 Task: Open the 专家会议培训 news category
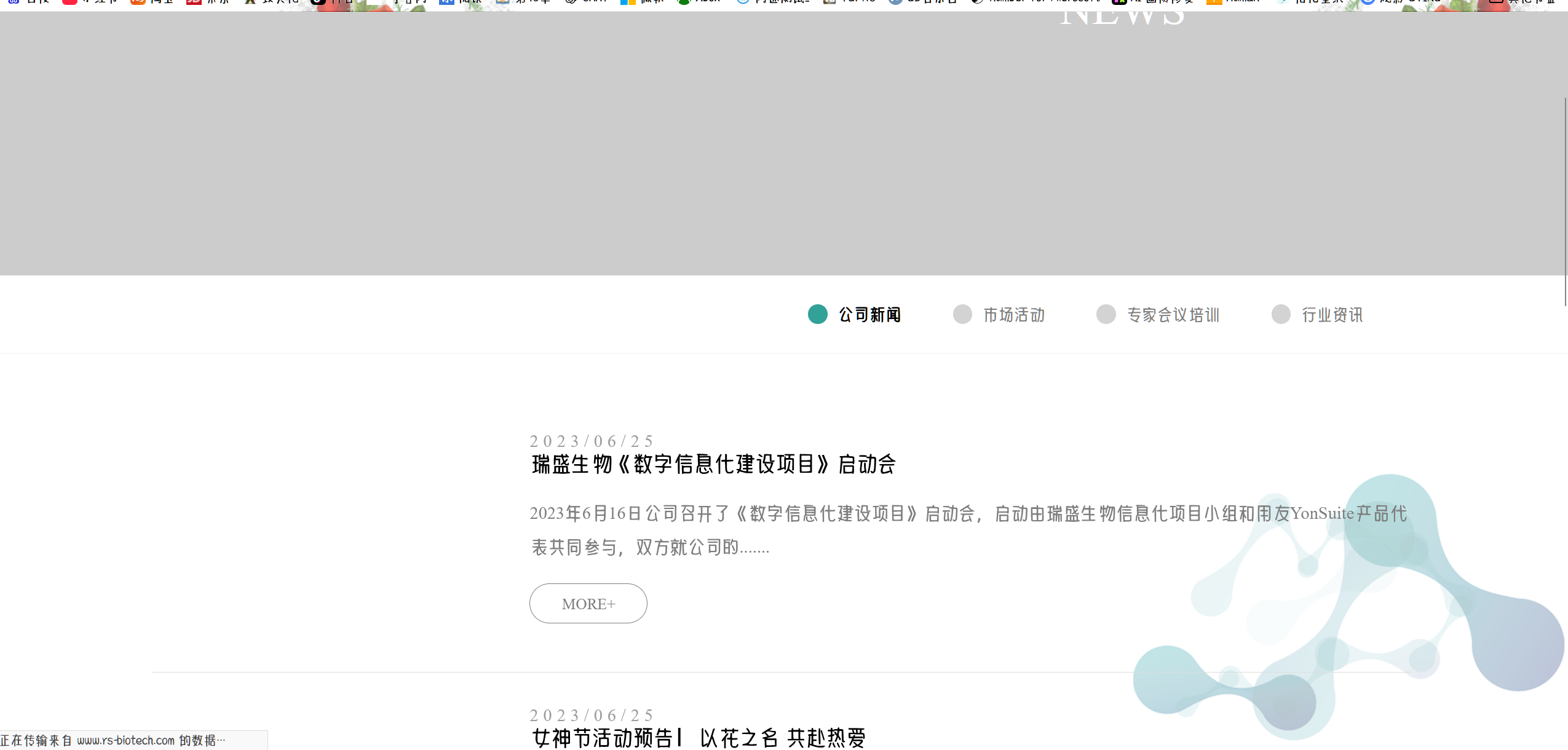point(1173,315)
